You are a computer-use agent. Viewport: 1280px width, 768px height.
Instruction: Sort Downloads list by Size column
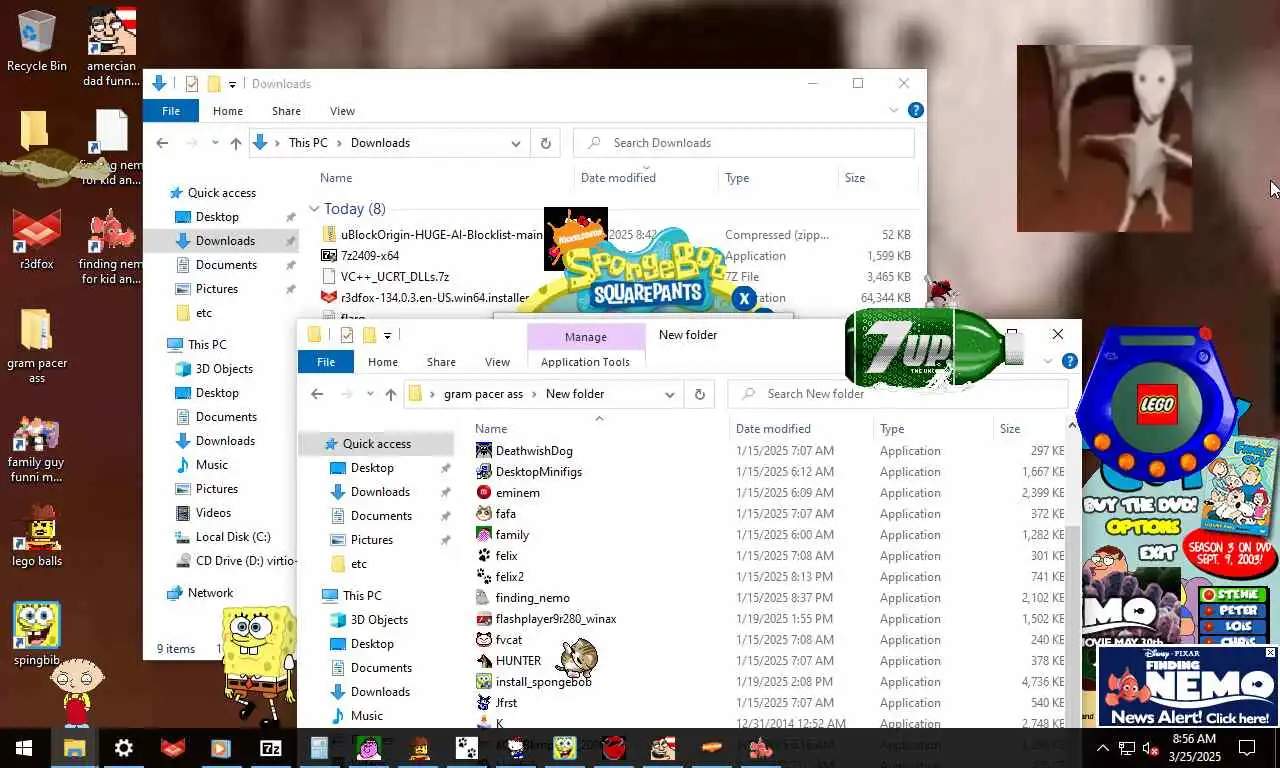pos(855,178)
